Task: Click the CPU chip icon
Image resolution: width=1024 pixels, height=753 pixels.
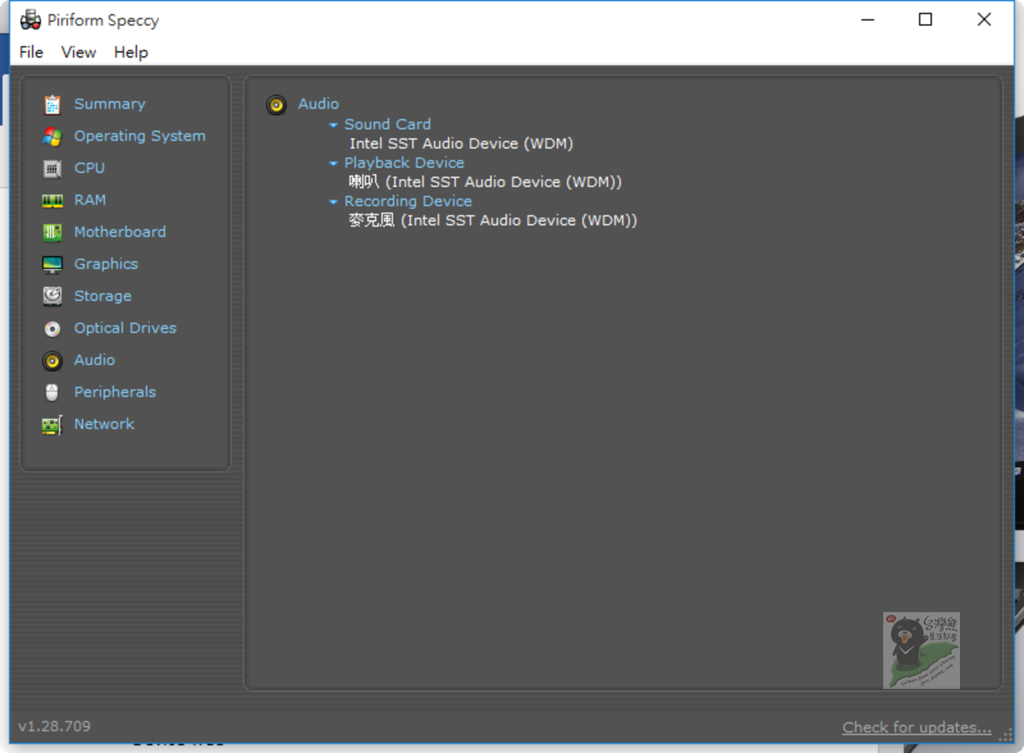Action: tap(52, 168)
